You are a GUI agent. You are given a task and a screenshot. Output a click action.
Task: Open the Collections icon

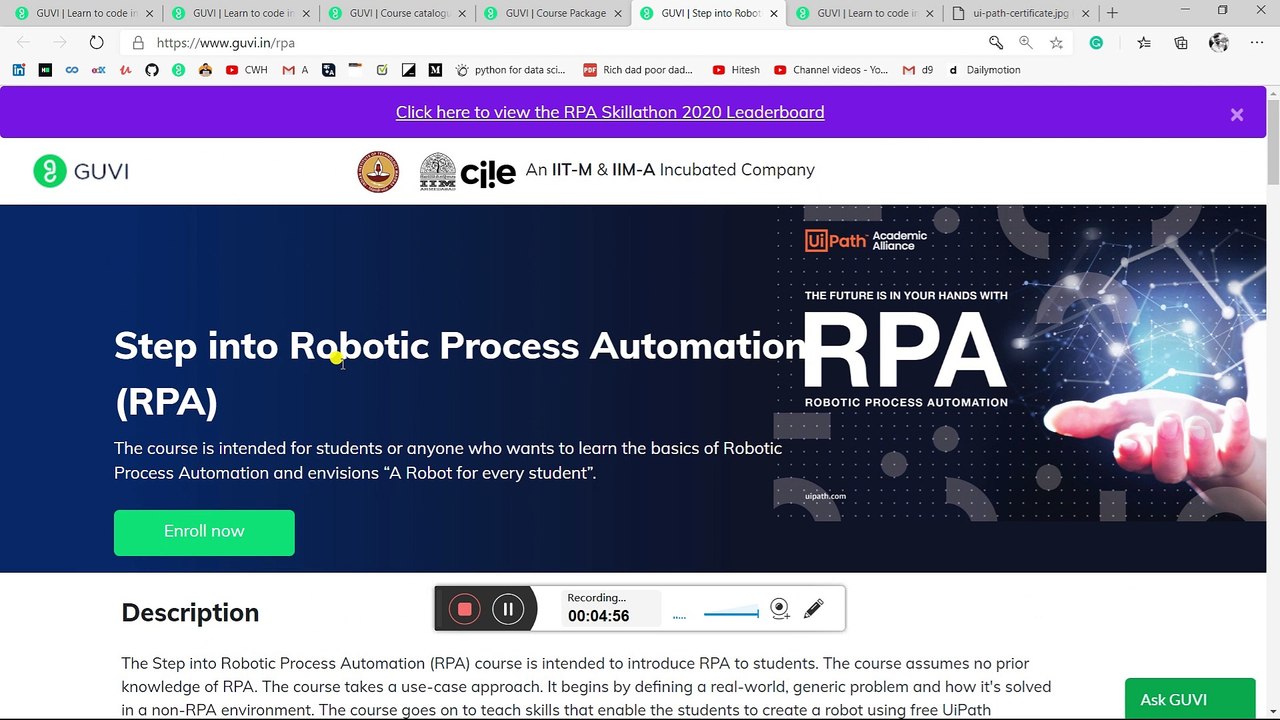[x=1181, y=42]
